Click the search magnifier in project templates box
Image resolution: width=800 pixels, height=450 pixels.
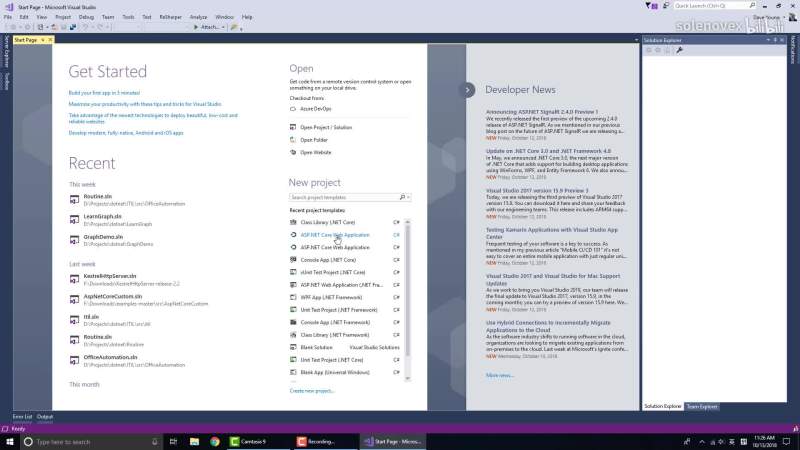click(402, 197)
